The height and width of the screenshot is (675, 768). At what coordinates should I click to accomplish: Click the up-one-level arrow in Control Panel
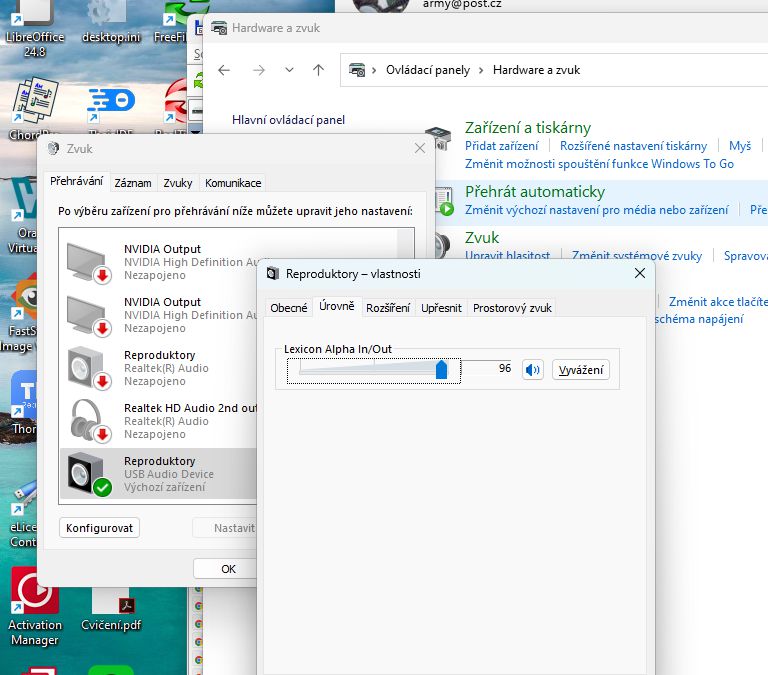318,70
